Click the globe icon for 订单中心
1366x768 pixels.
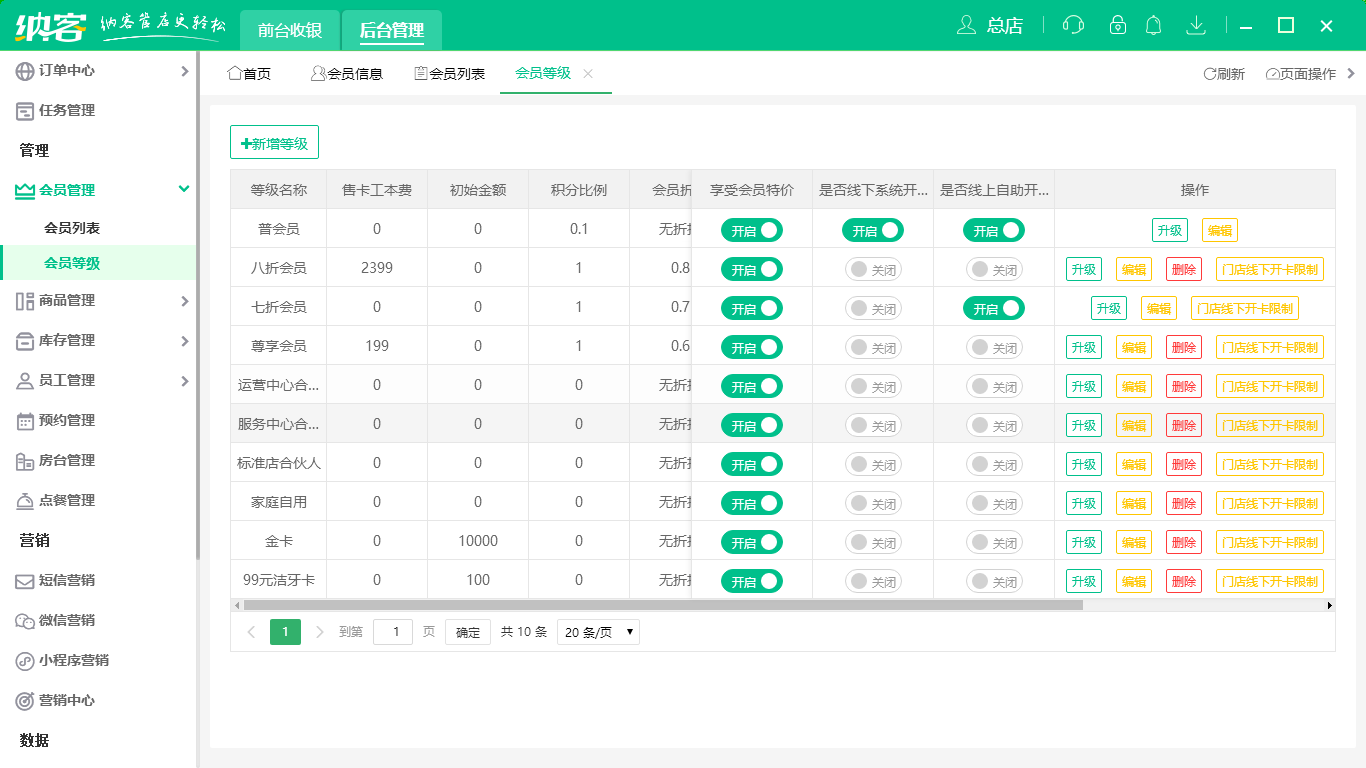click(25, 71)
